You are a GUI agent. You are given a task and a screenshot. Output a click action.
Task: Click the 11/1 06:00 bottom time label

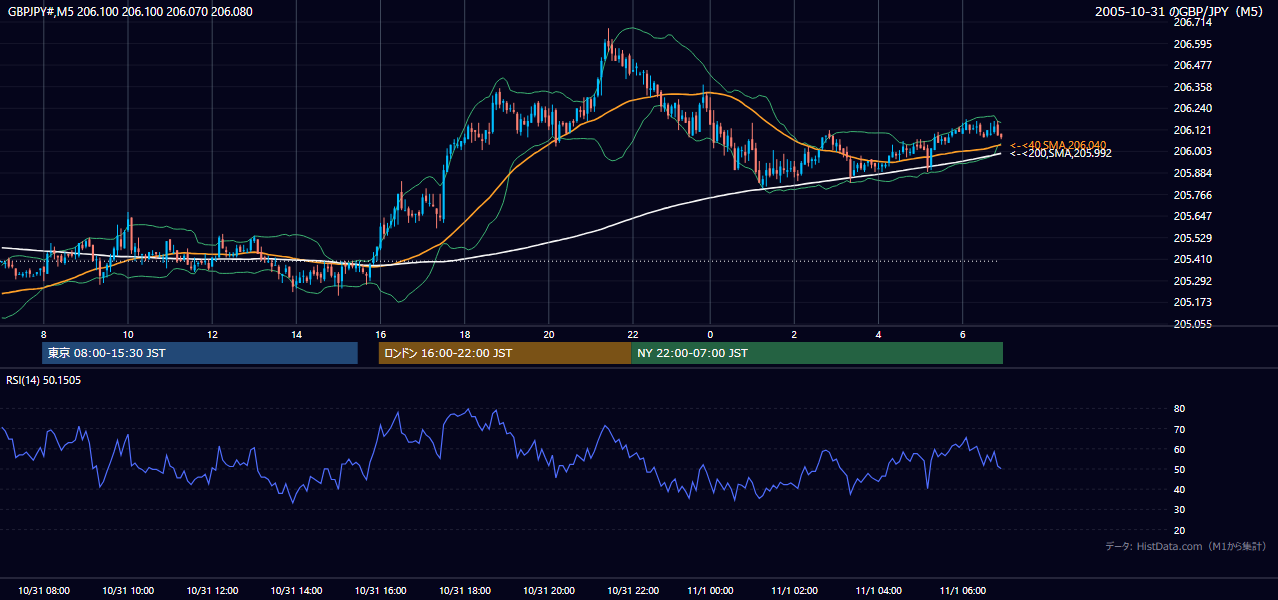[962, 591]
